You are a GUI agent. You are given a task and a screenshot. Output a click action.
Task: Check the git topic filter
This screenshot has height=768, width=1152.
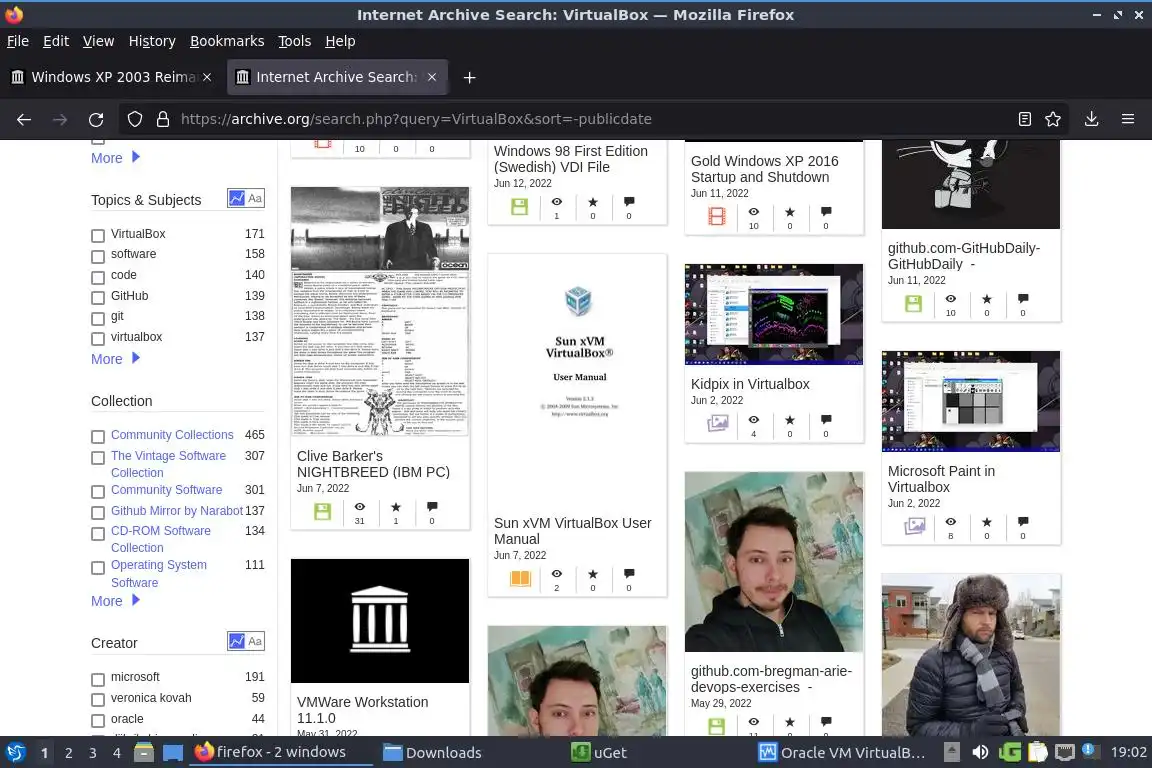[98, 318]
